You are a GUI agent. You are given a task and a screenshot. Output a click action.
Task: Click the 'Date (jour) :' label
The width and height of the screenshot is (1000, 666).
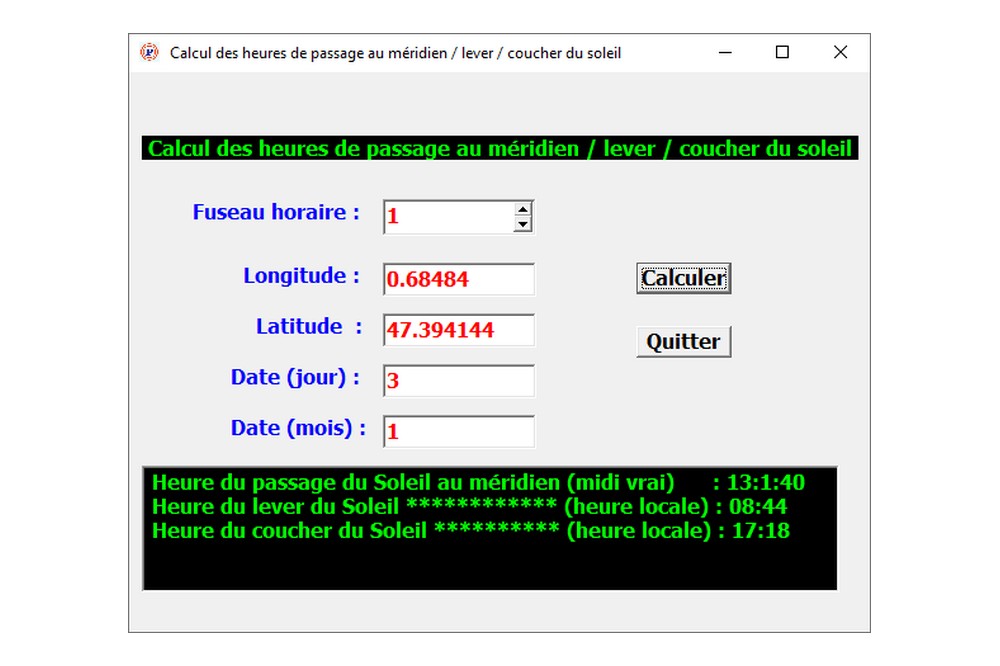pos(295,378)
